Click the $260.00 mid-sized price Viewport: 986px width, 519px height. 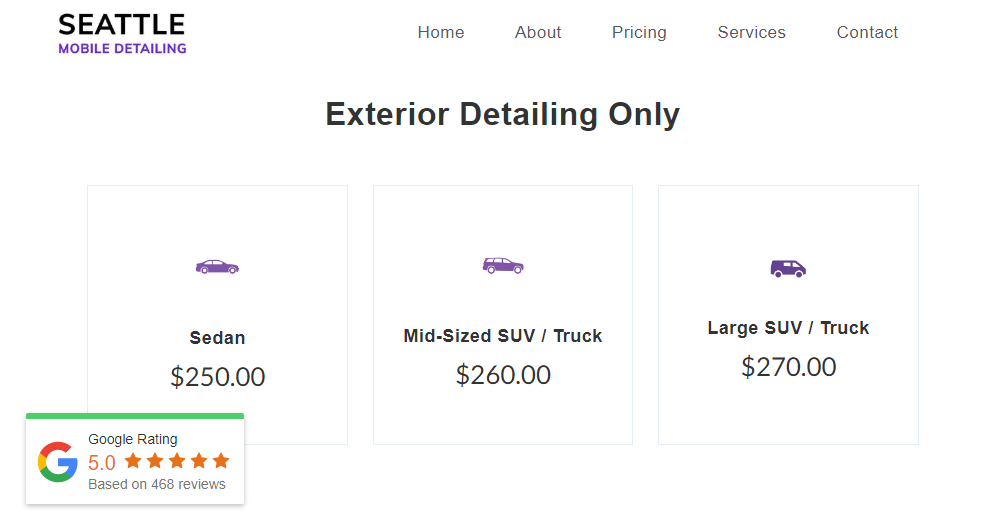point(503,375)
